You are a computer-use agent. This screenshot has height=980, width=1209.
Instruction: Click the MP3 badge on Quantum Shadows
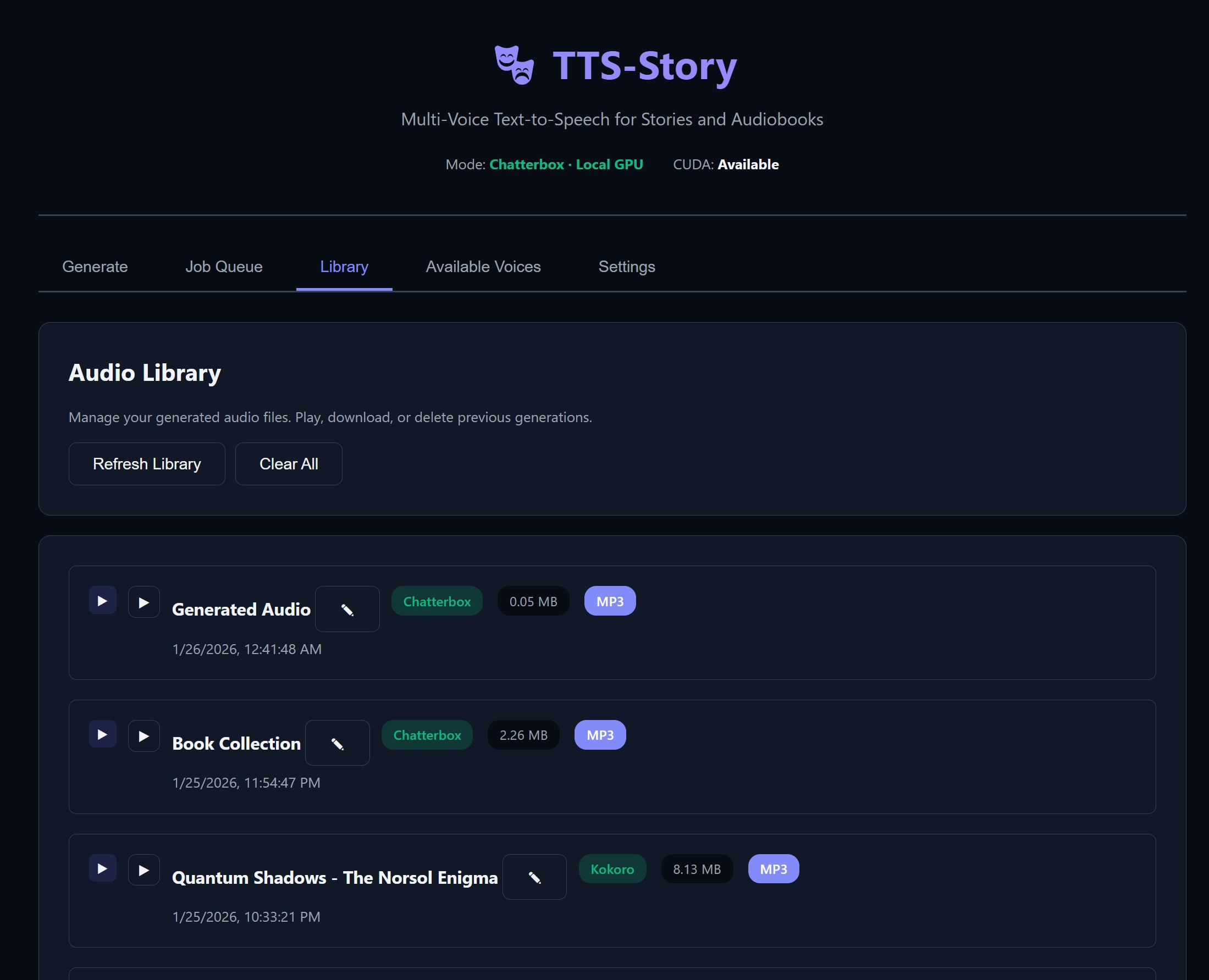pyautogui.click(x=774, y=870)
